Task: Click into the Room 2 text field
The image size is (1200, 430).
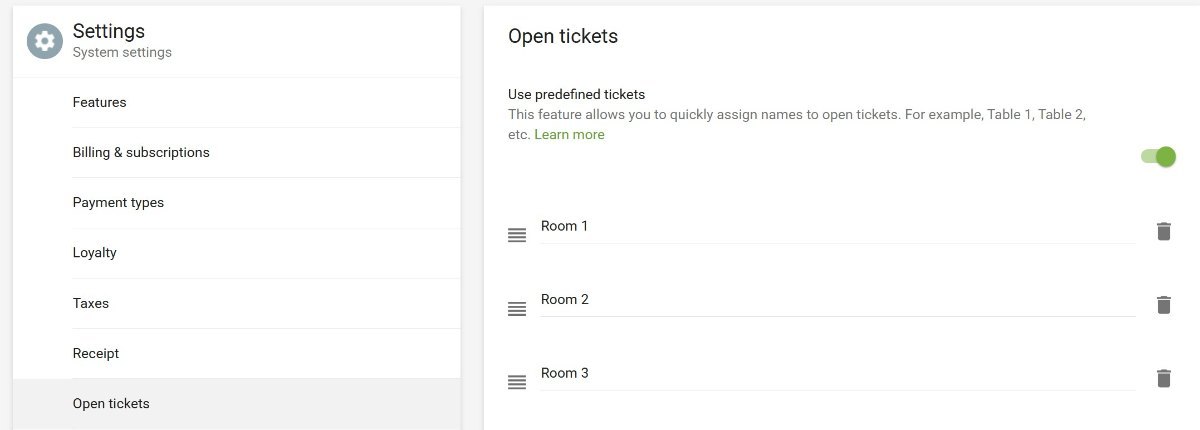Action: 836,300
